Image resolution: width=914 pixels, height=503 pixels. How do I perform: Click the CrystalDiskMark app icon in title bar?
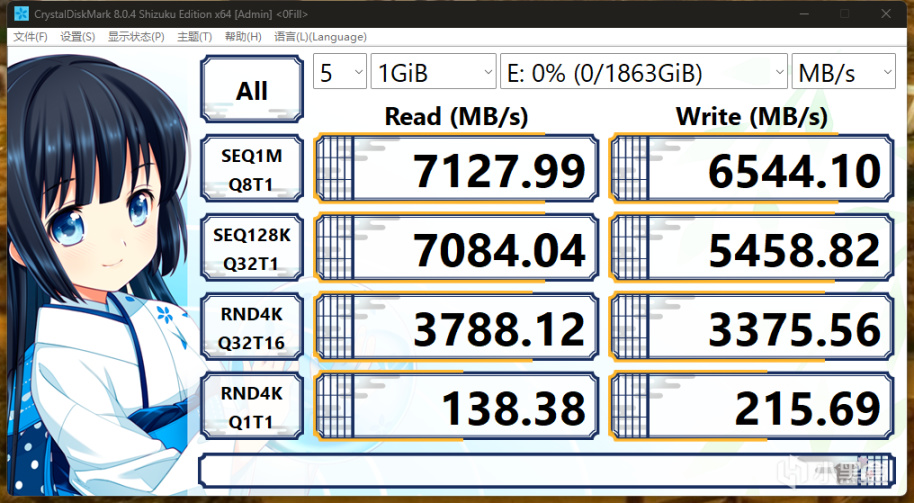point(21,13)
